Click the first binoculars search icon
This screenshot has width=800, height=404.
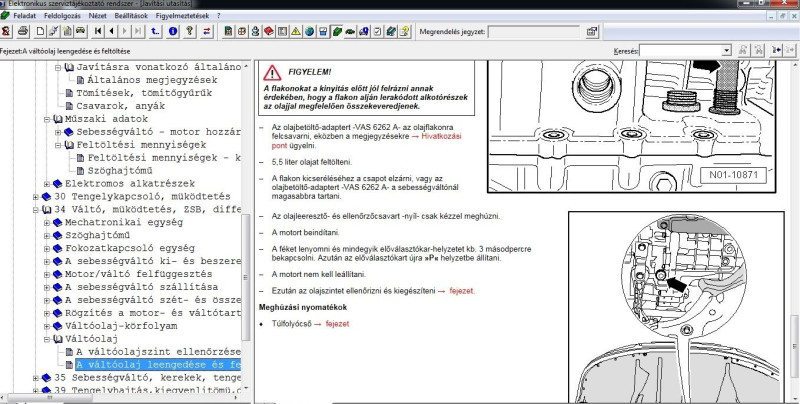click(743, 50)
